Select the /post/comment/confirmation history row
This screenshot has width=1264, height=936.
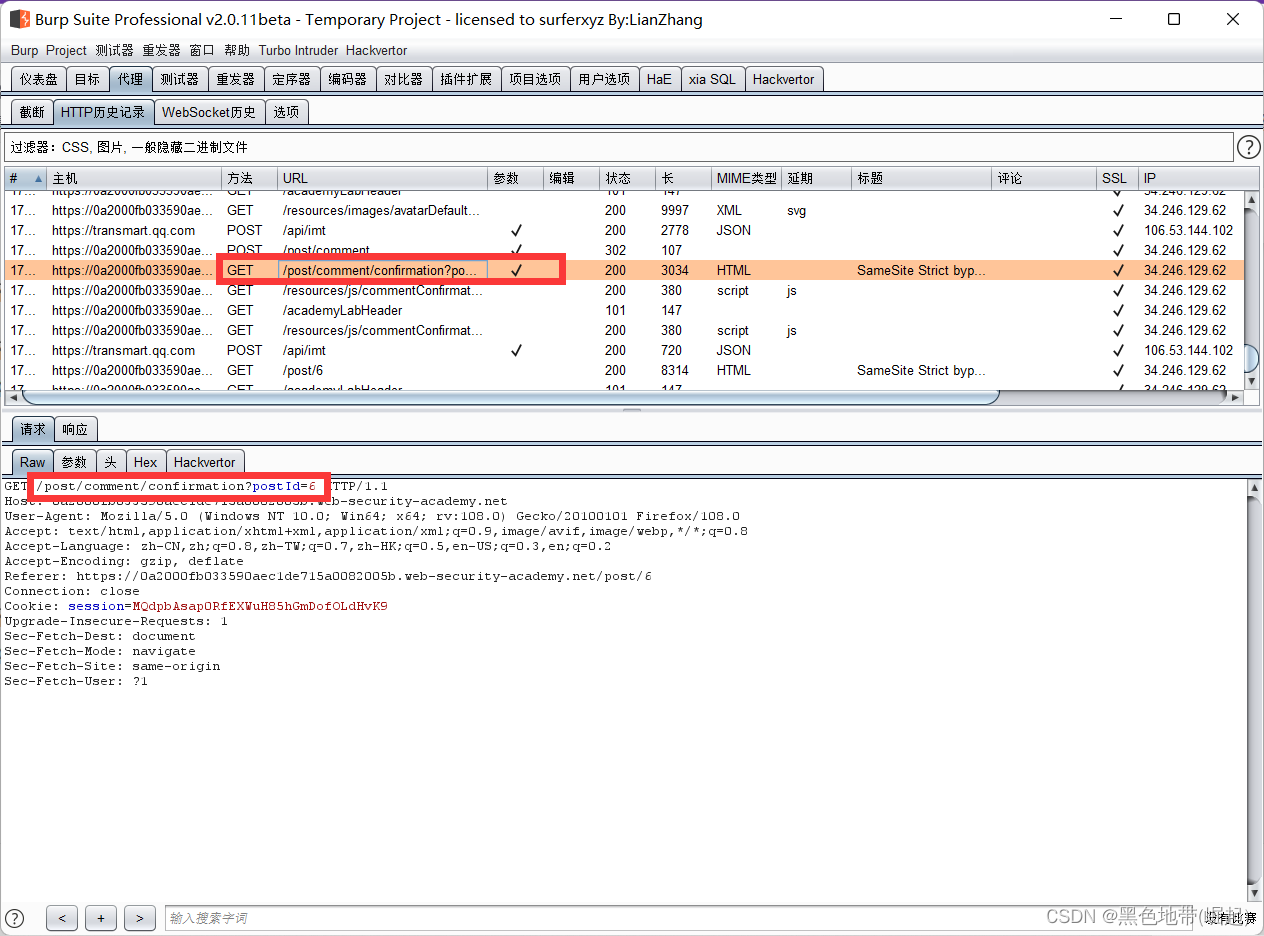(x=623, y=270)
